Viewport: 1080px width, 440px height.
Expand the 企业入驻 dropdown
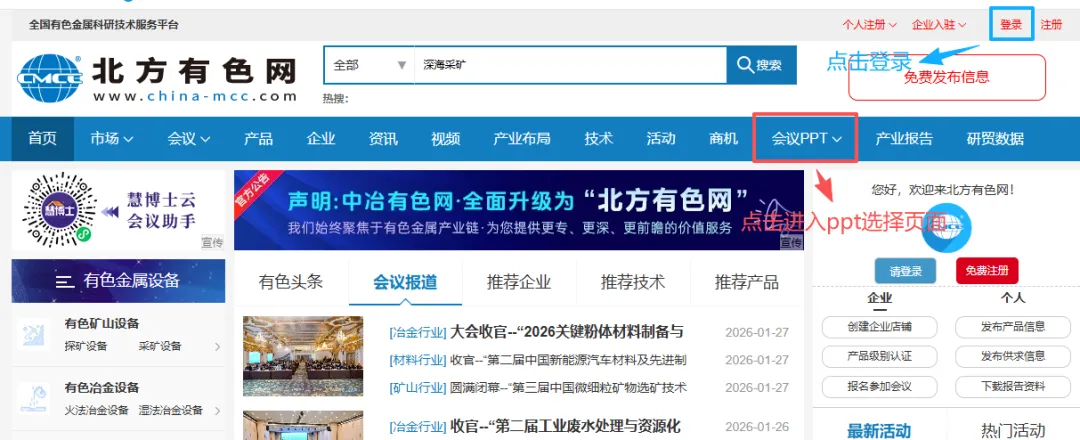939,25
